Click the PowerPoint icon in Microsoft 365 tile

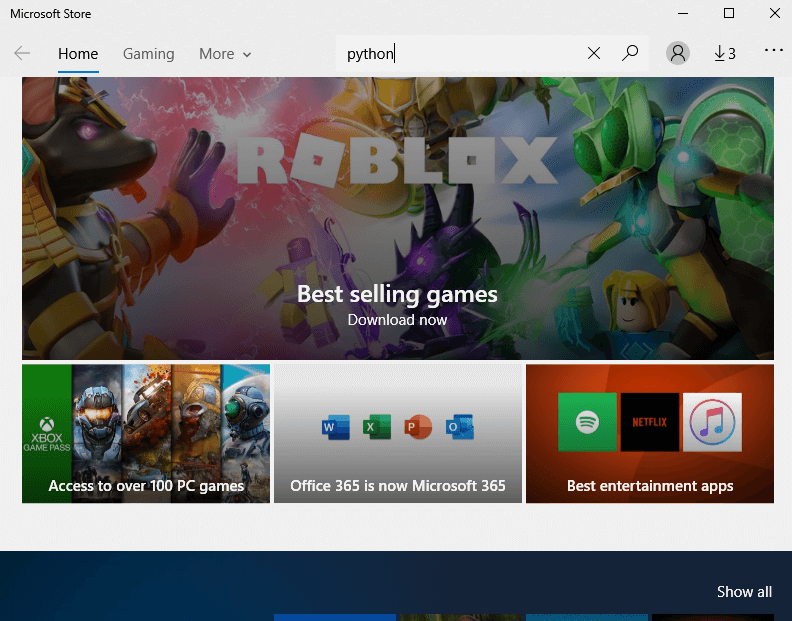pos(418,427)
